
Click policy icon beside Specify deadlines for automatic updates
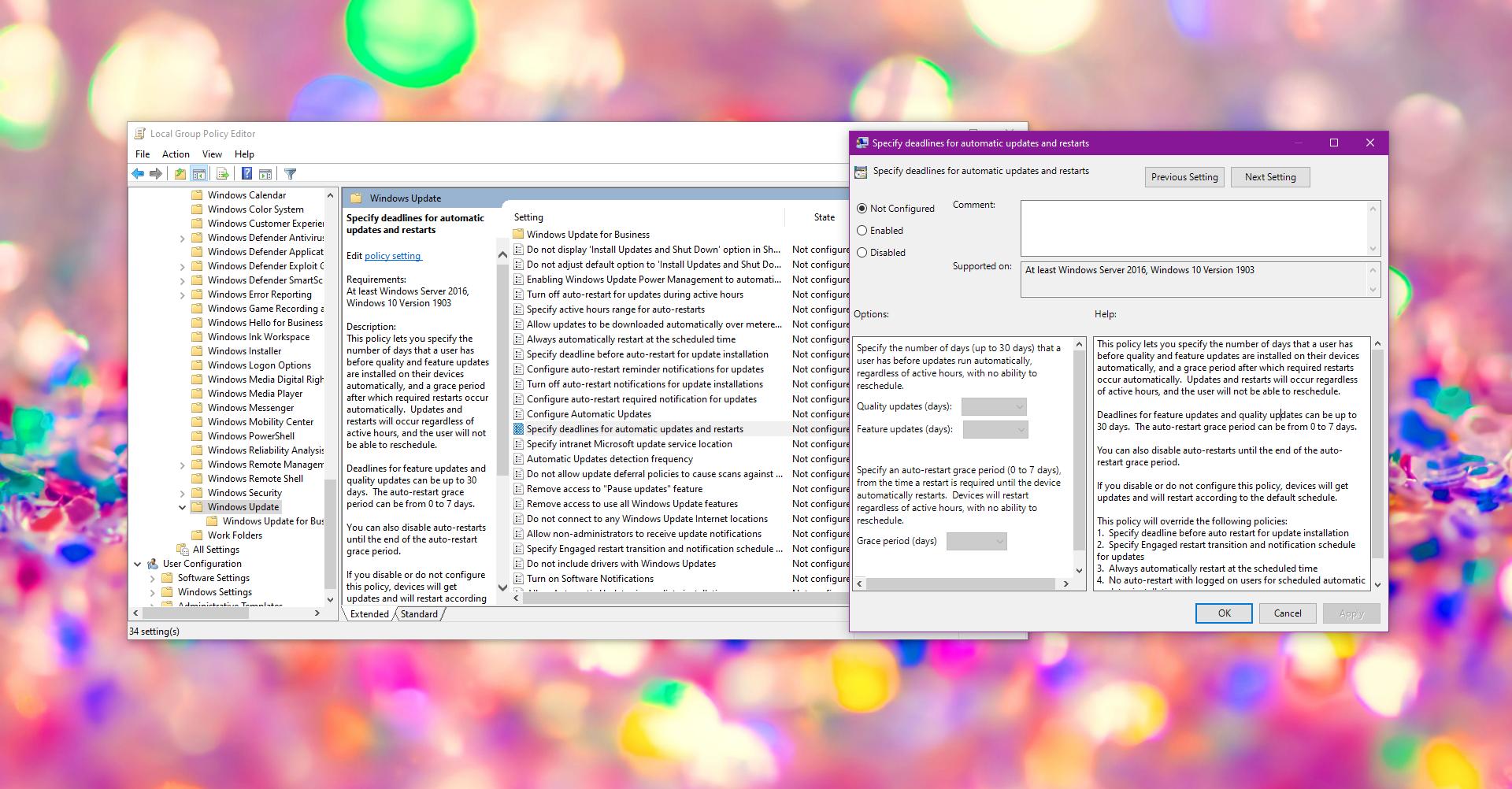(518, 429)
